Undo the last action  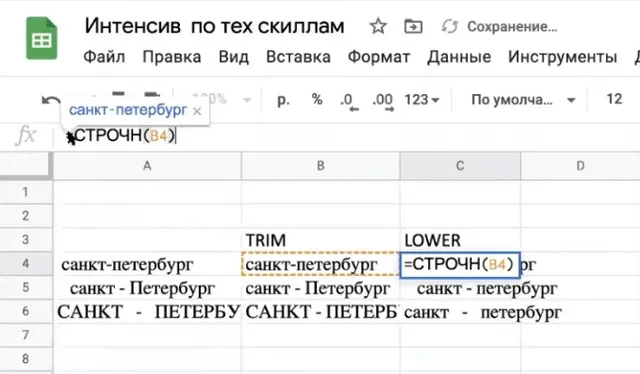(51, 100)
